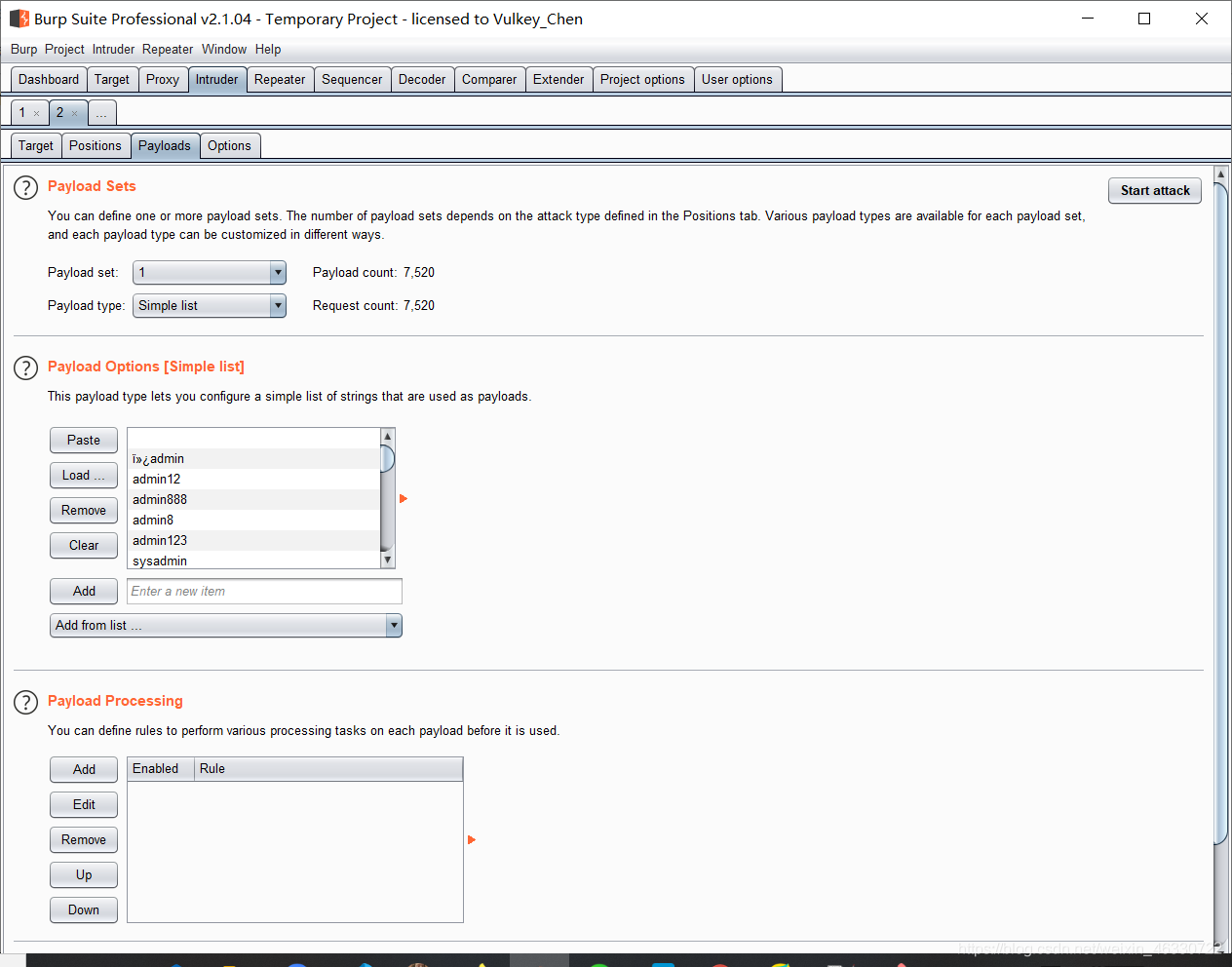1232x967 pixels.
Task: Open the Intruder menu
Action: coord(113,49)
